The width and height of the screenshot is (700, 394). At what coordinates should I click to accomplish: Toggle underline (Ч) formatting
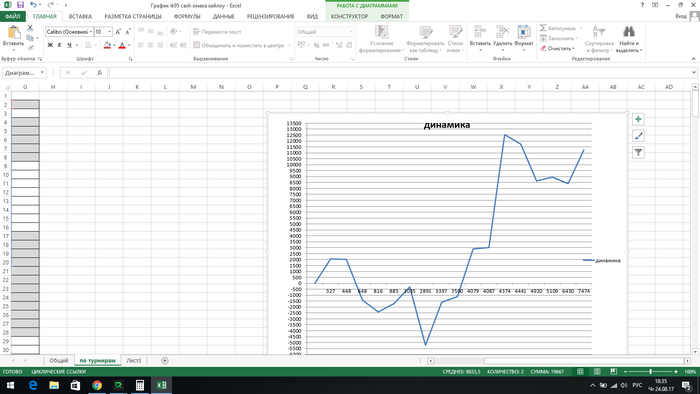(69, 45)
